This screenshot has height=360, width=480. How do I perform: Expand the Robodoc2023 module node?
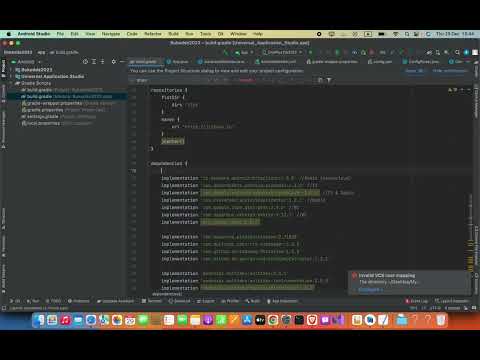[x=11, y=70]
